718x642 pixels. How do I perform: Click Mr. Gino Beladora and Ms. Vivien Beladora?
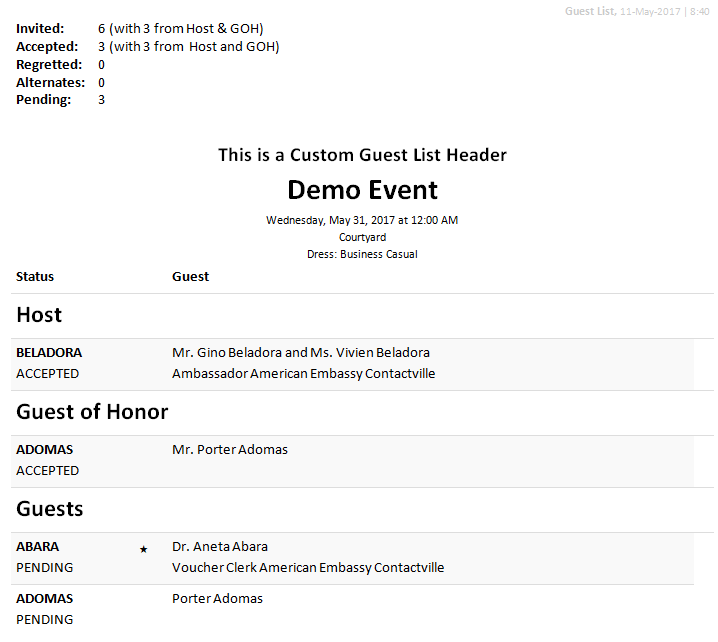tap(301, 353)
